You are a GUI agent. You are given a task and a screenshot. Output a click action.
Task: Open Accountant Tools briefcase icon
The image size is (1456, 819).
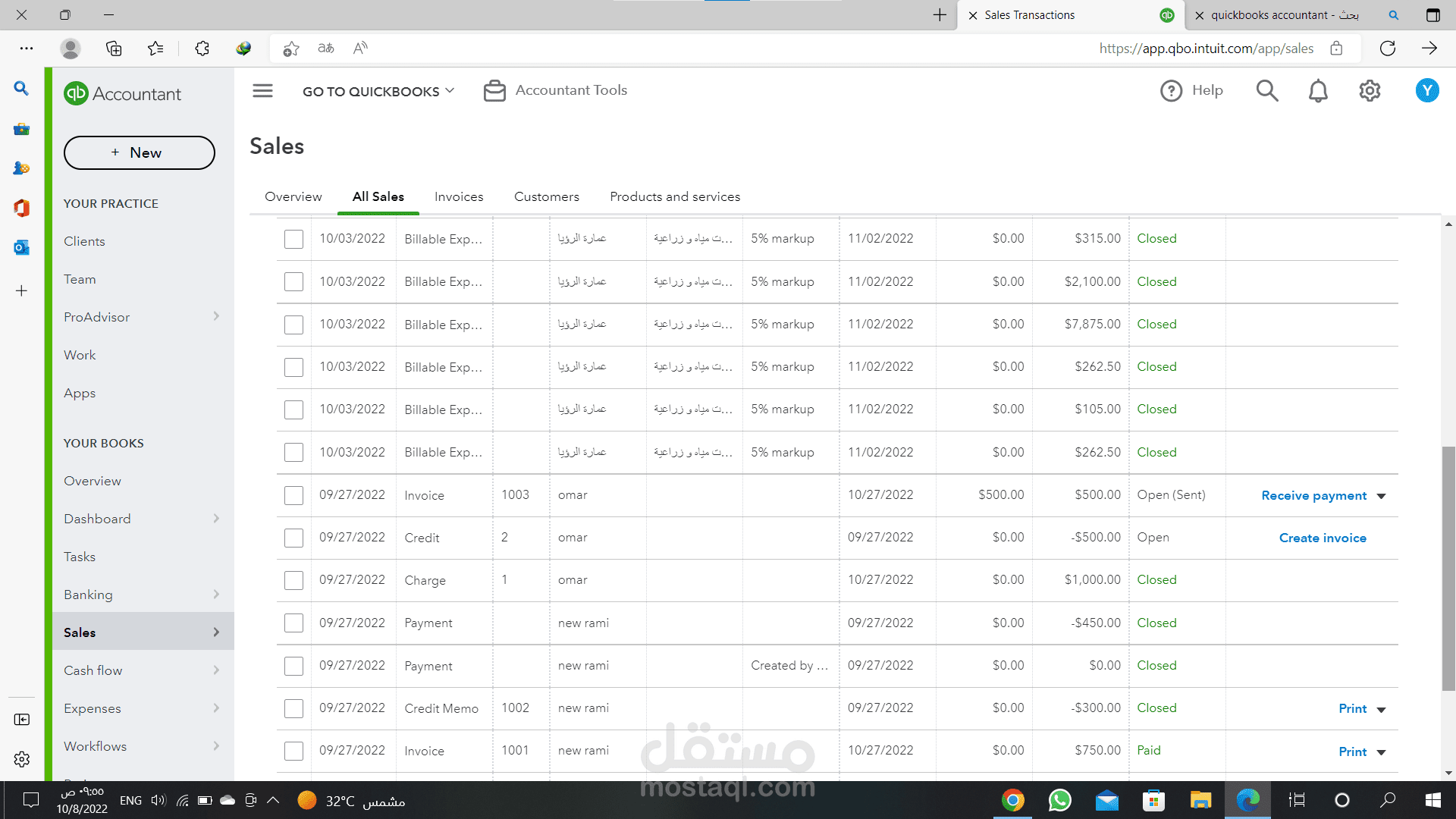[x=494, y=91]
